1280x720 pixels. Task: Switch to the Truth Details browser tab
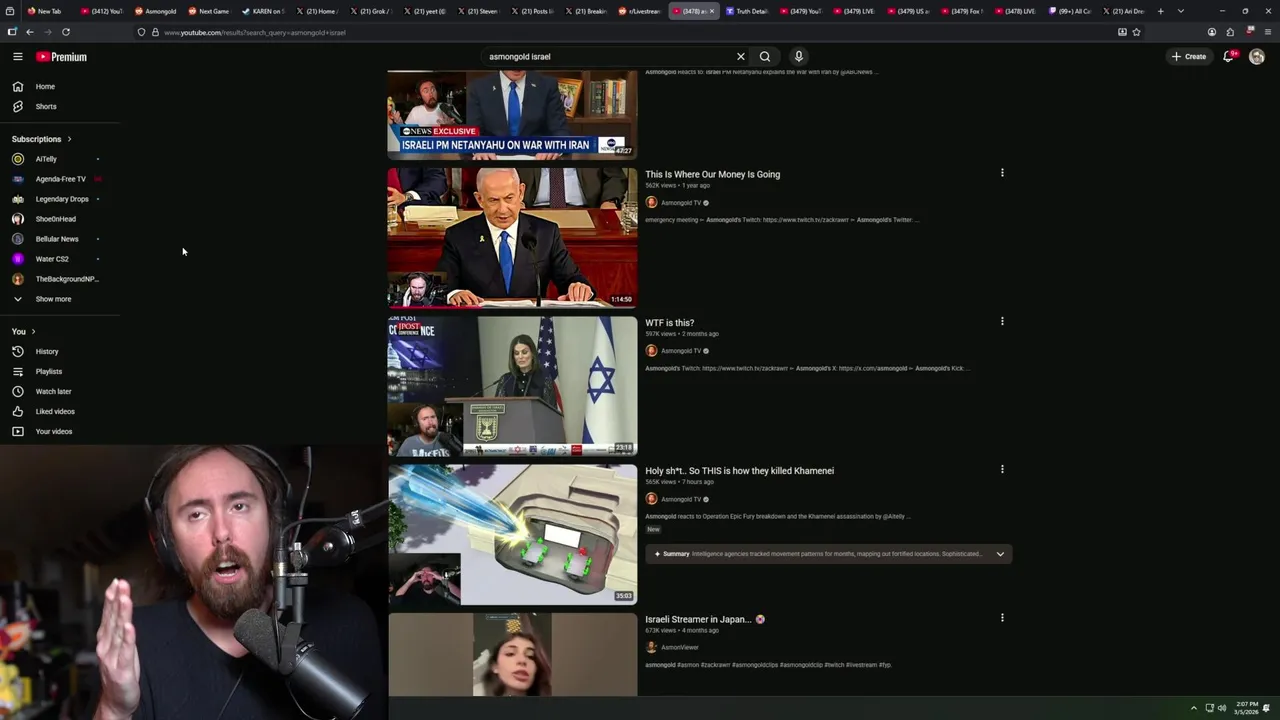pyautogui.click(x=747, y=11)
